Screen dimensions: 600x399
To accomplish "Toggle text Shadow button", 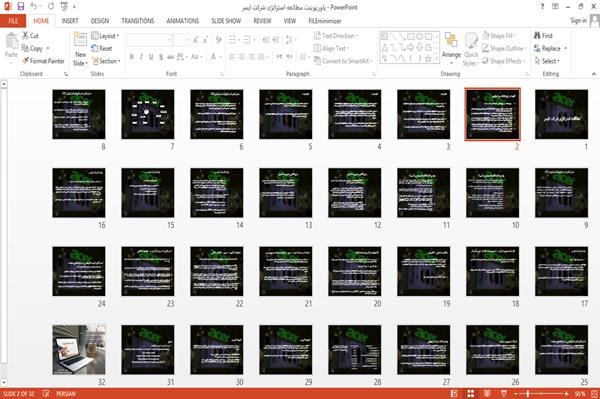I will (161, 57).
